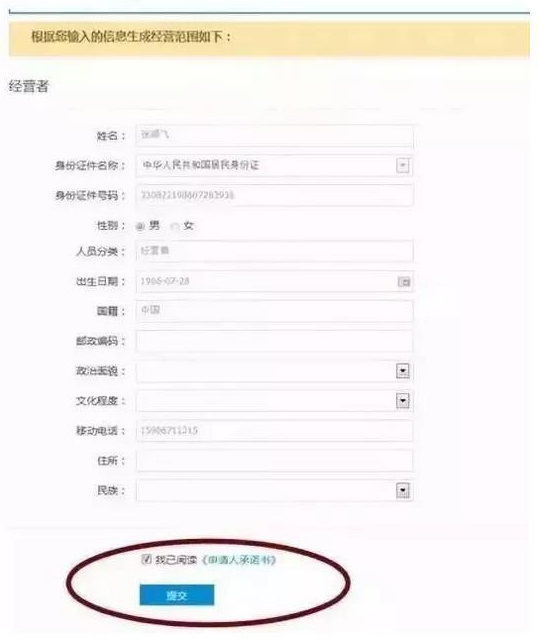Select the 人员分类 text field
539x638 pixels.
pos(275,251)
